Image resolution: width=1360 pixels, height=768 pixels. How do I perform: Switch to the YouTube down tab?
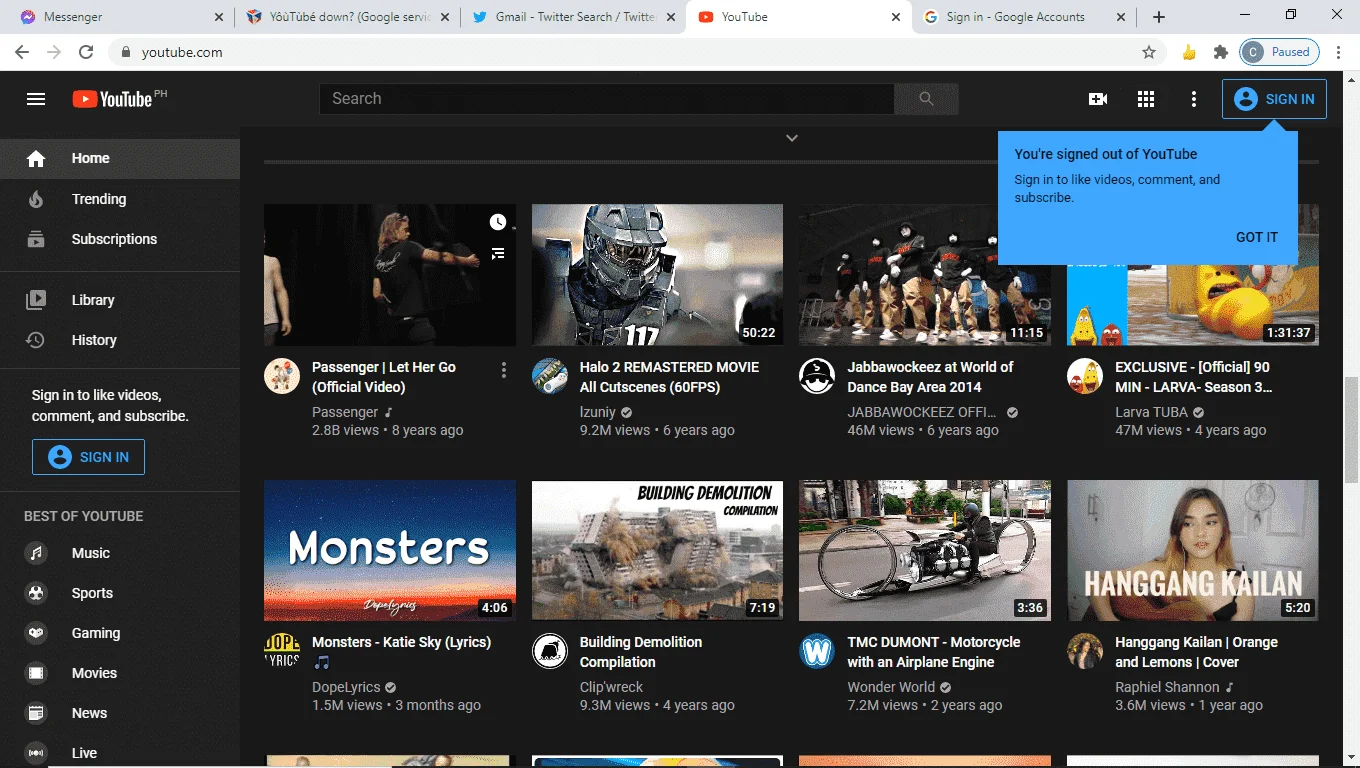point(347,17)
